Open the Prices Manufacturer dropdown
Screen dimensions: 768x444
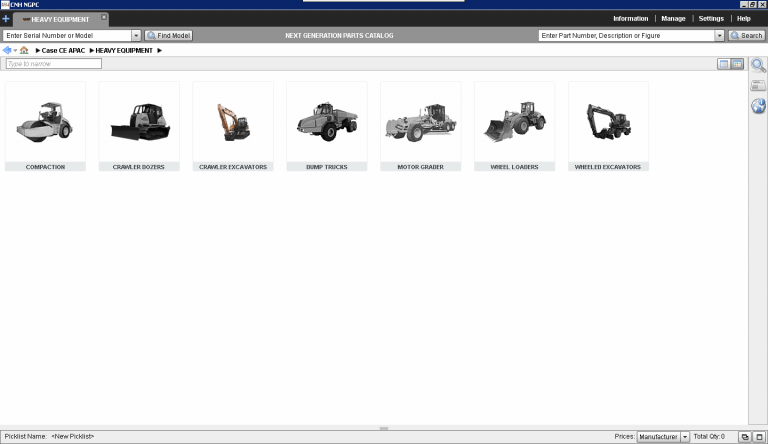coord(685,437)
